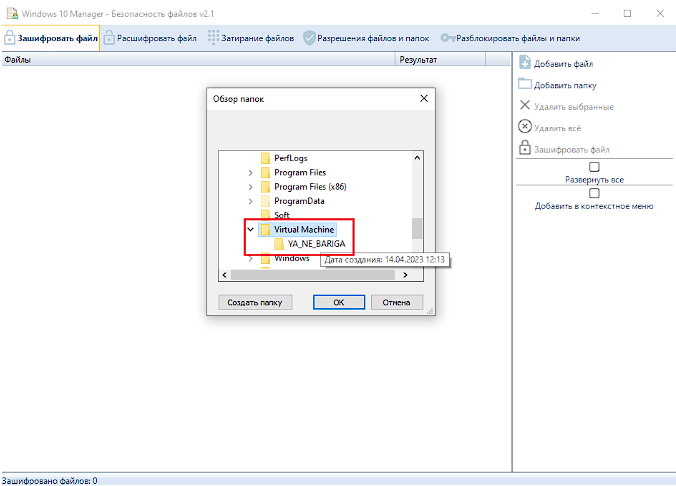Close the Обзор папок dialog
This screenshot has height=486, width=676.
point(424,99)
